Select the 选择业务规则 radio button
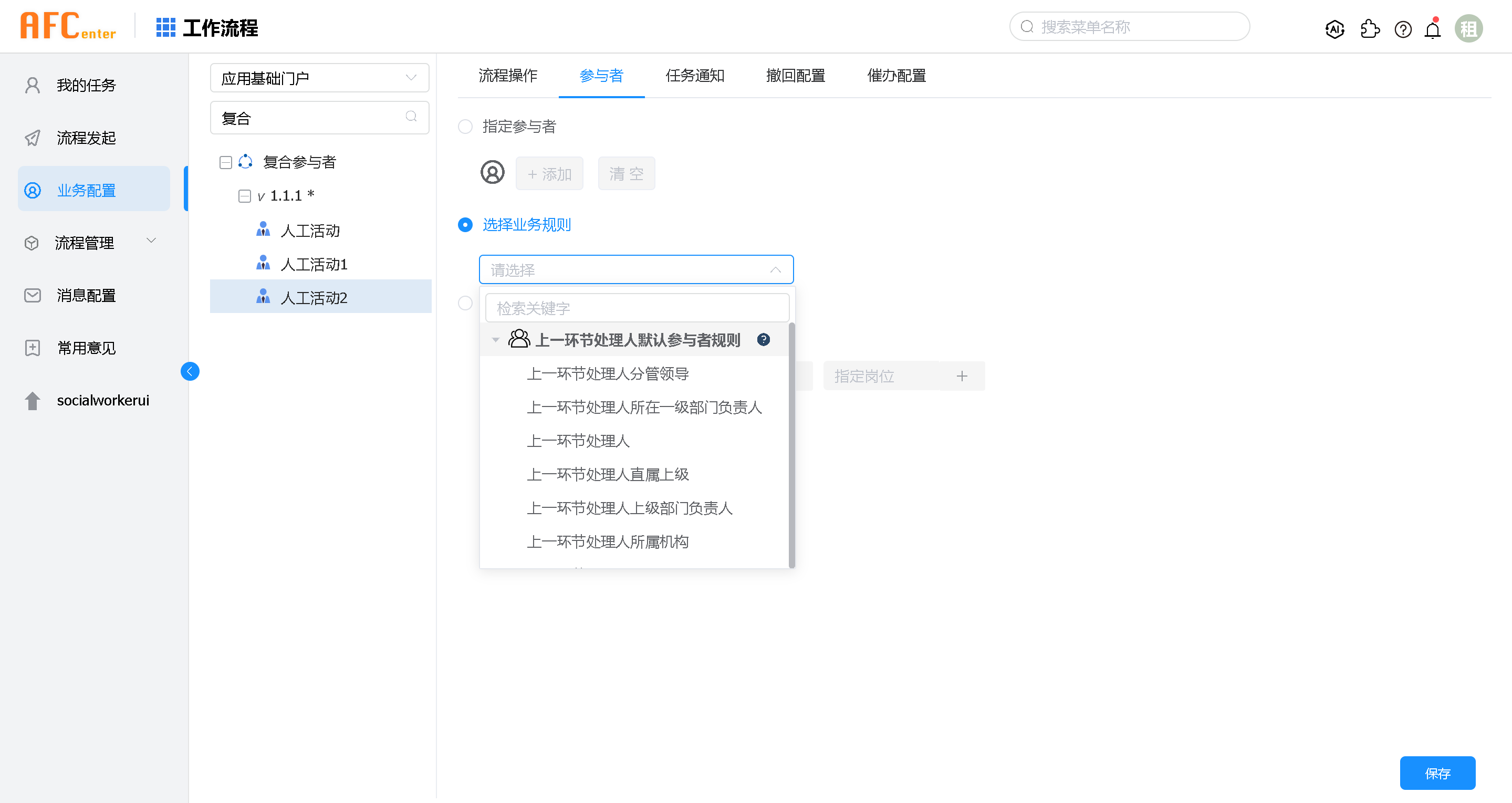 (x=465, y=224)
